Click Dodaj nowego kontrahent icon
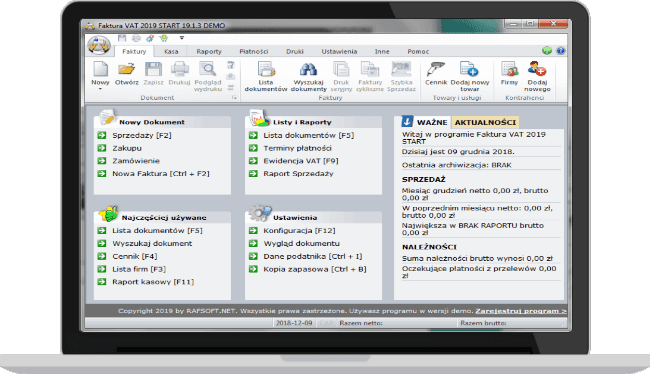650x374 pixels. point(537,69)
